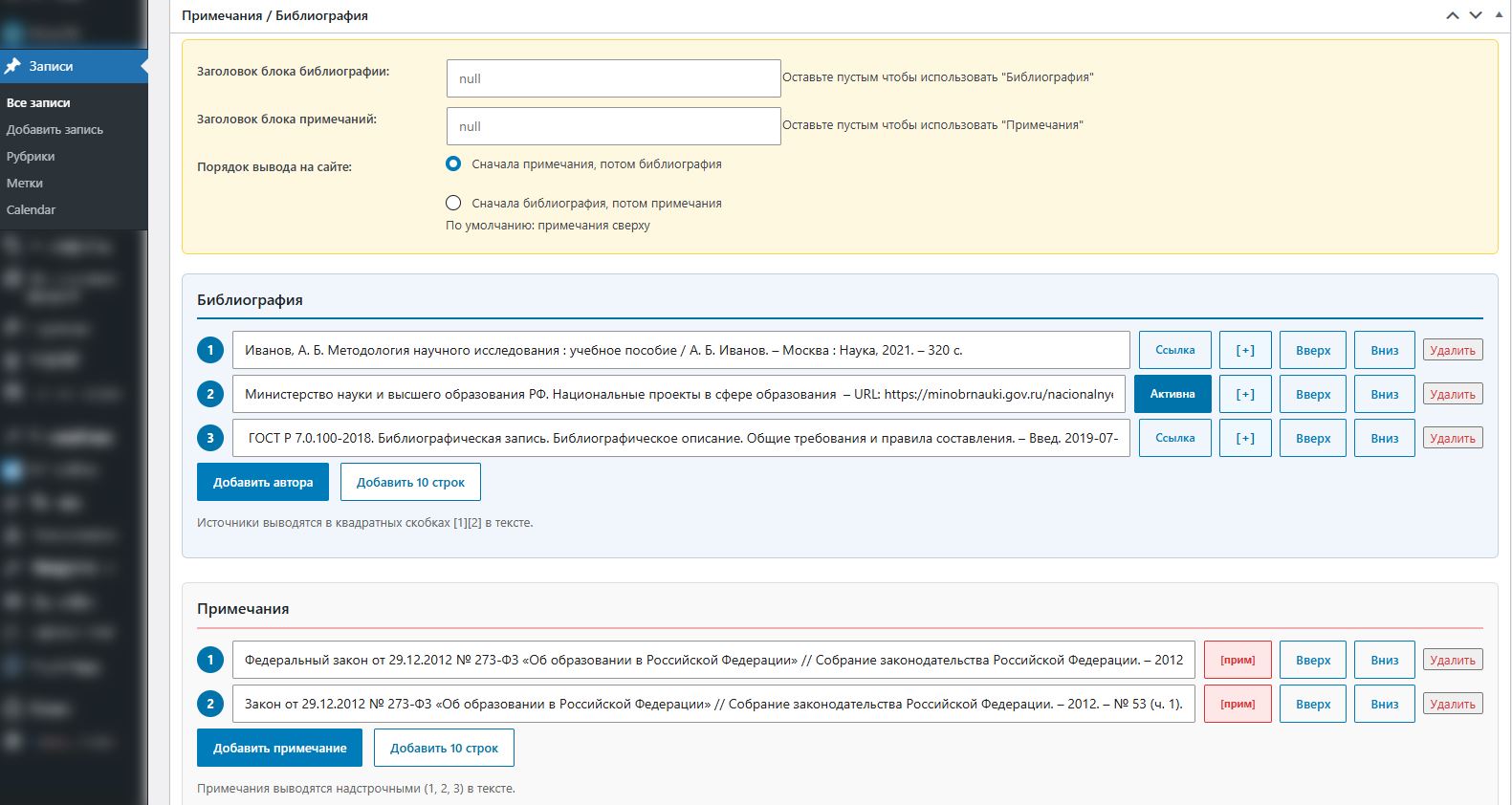Image resolution: width=1512 pixels, height=805 pixels.
Task: Delete the Федеральный закон note
Action: pyautogui.click(x=1453, y=660)
